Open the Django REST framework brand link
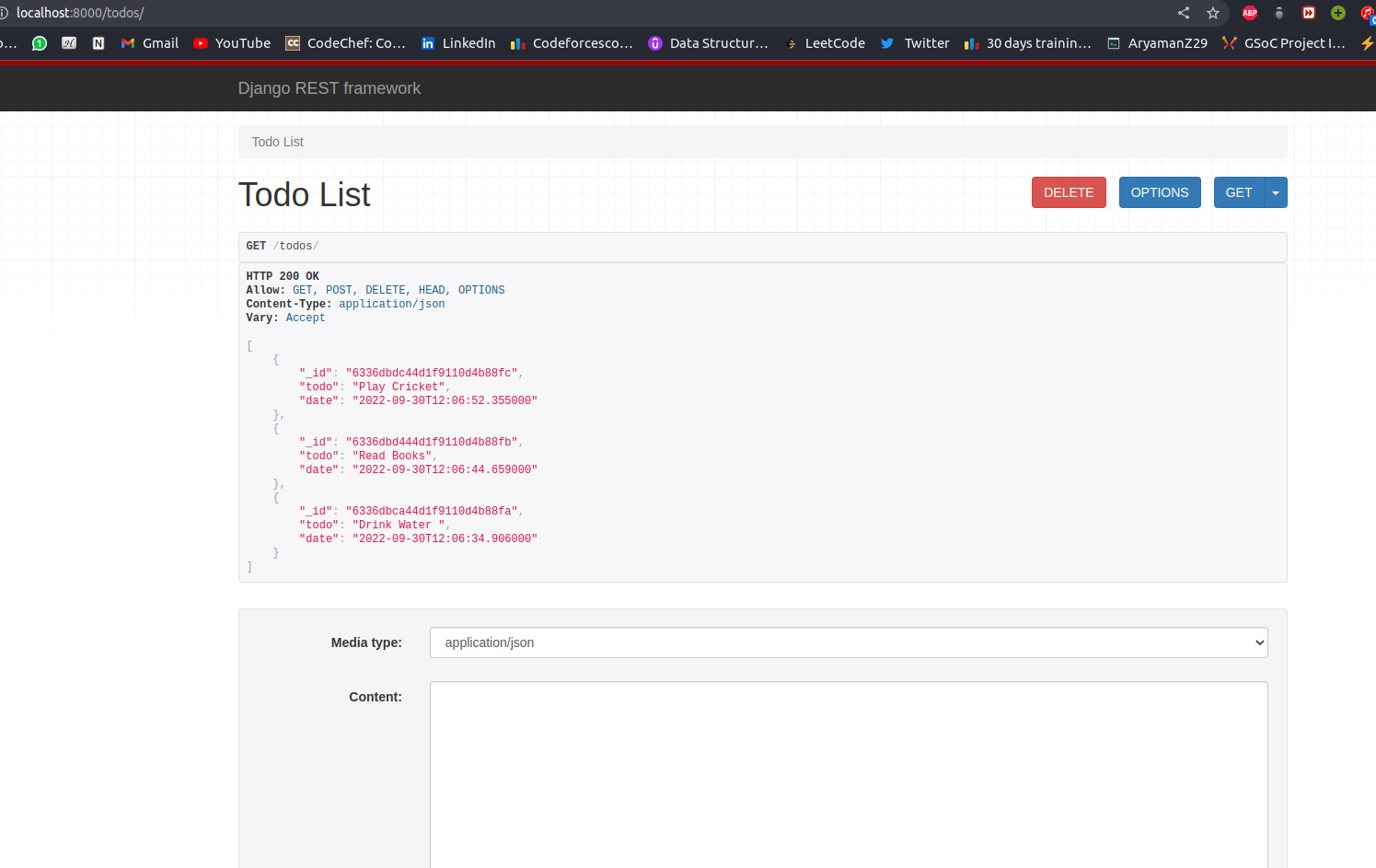This screenshot has height=868, width=1376. 330,88
